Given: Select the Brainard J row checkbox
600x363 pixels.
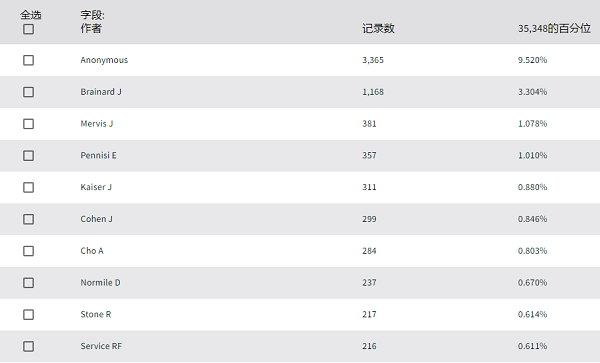Looking at the screenshot, I should [x=28, y=92].
